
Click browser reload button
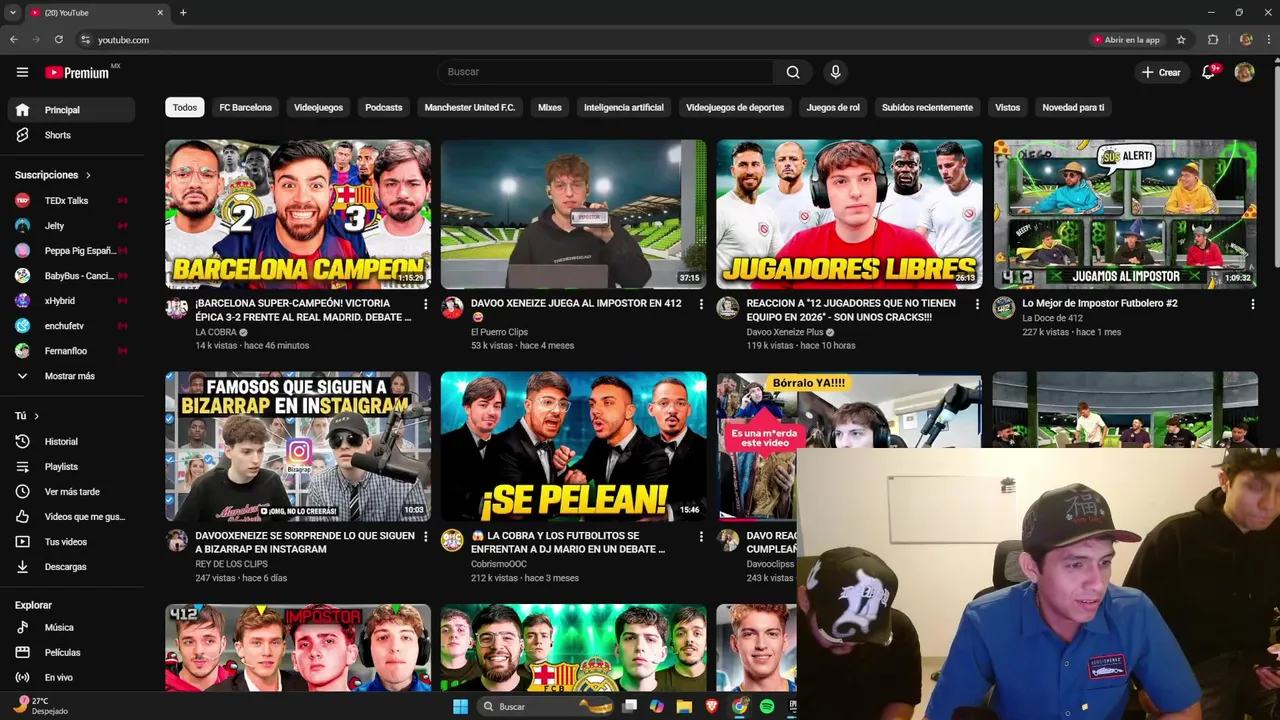(x=59, y=40)
